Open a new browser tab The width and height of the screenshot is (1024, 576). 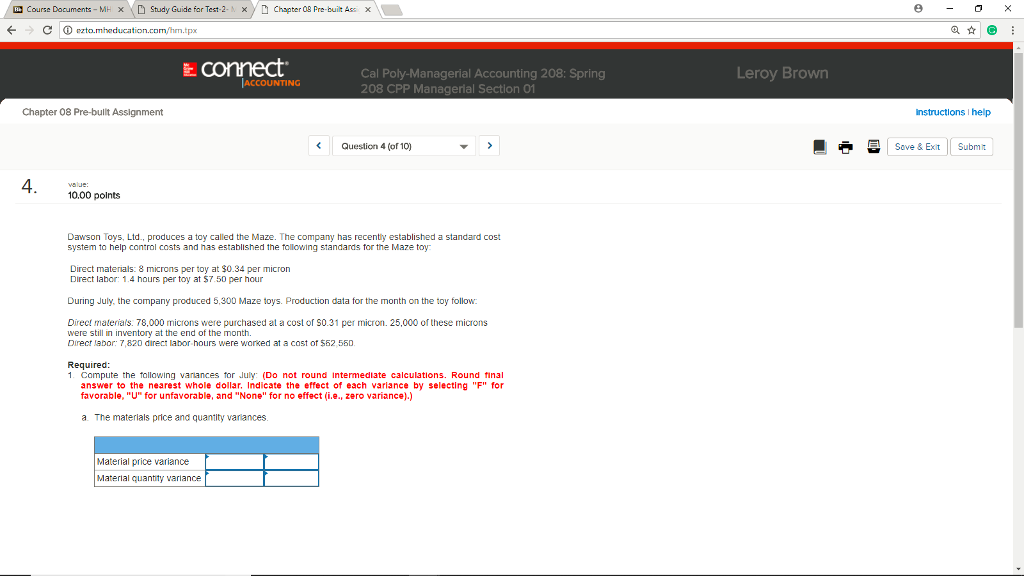(392, 10)
